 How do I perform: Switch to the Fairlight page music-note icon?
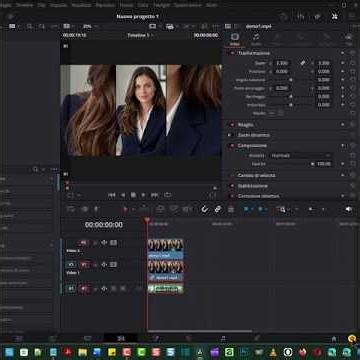click(x=223, y=338)
